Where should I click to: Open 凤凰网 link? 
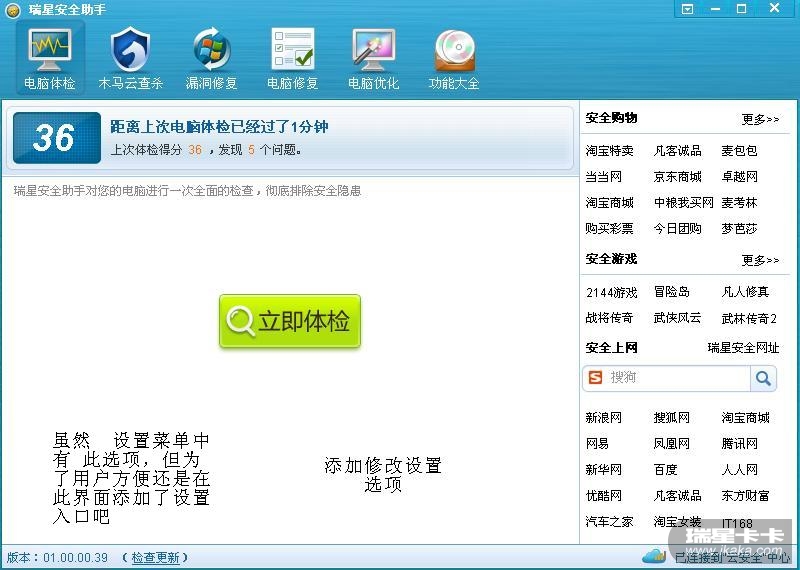pos(671,443)
